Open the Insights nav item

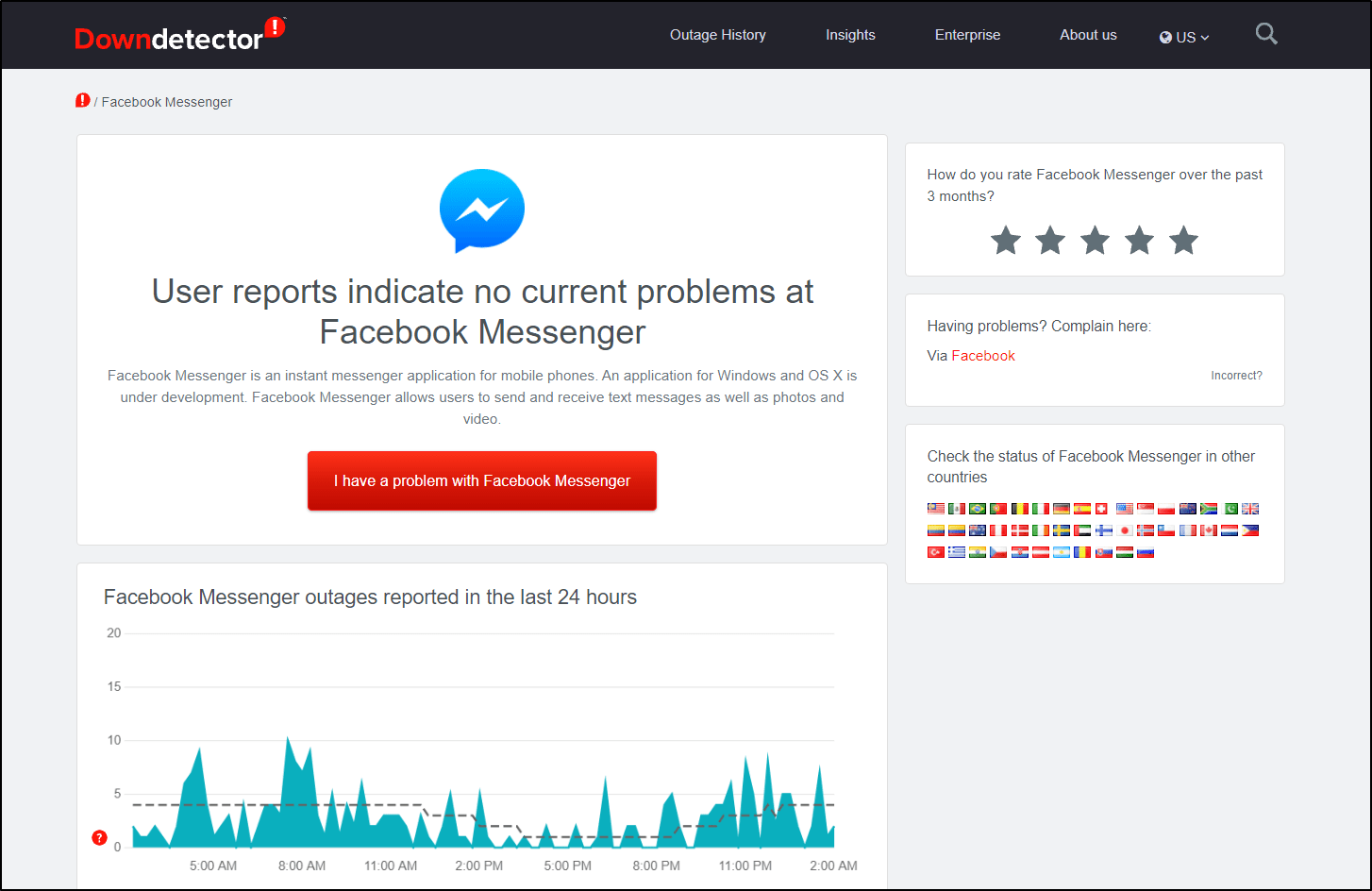click(x=850, y=35)
